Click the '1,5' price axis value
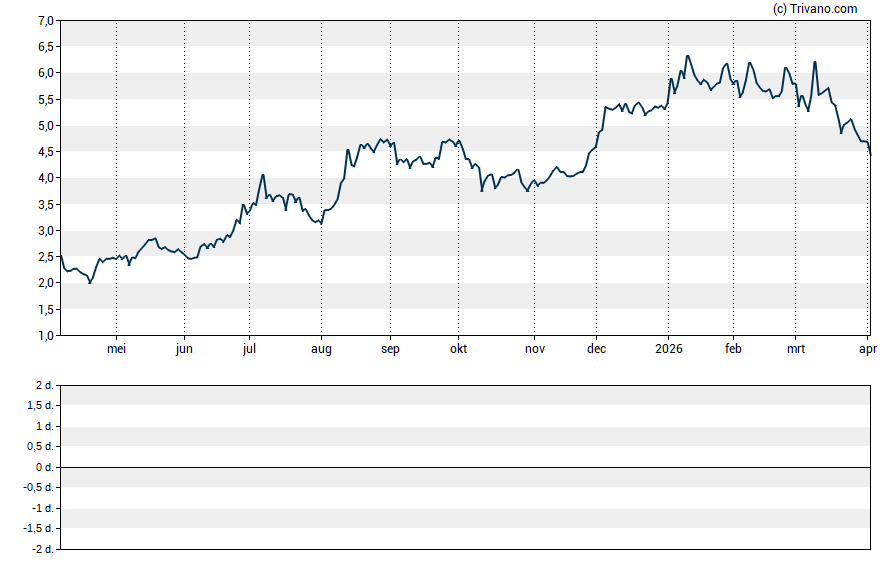888x565 pixels. tap(46, 310)
